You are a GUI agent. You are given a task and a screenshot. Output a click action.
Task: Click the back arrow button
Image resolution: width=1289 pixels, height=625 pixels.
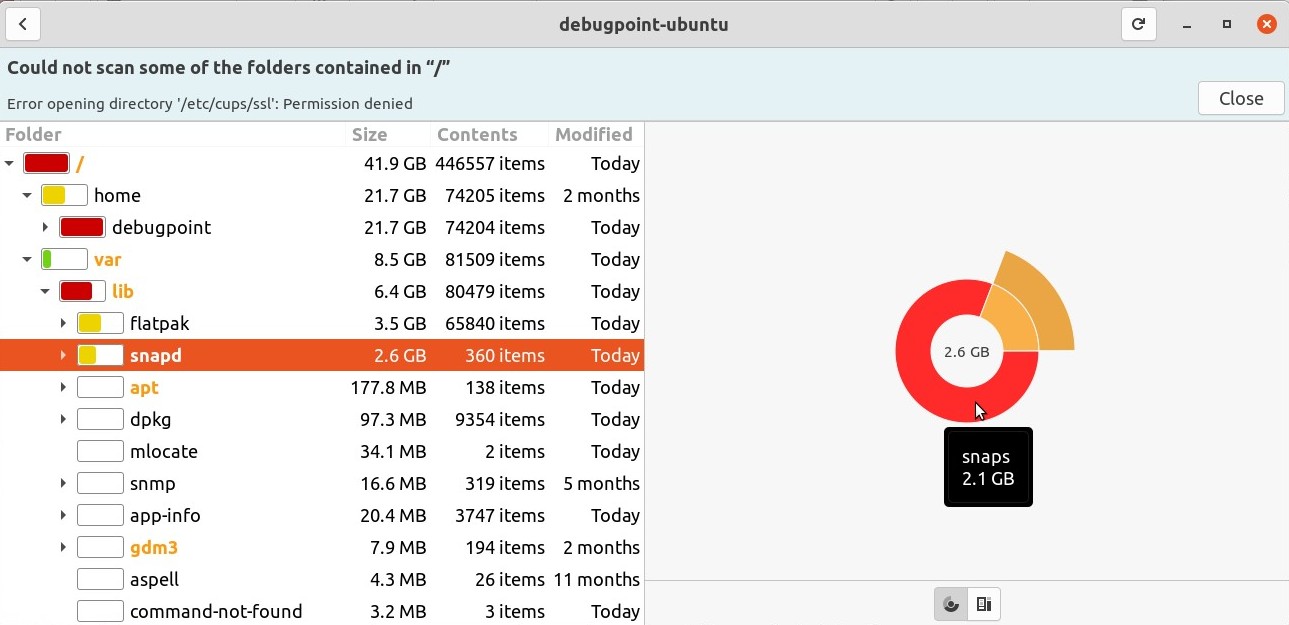[x=23, y=24]
